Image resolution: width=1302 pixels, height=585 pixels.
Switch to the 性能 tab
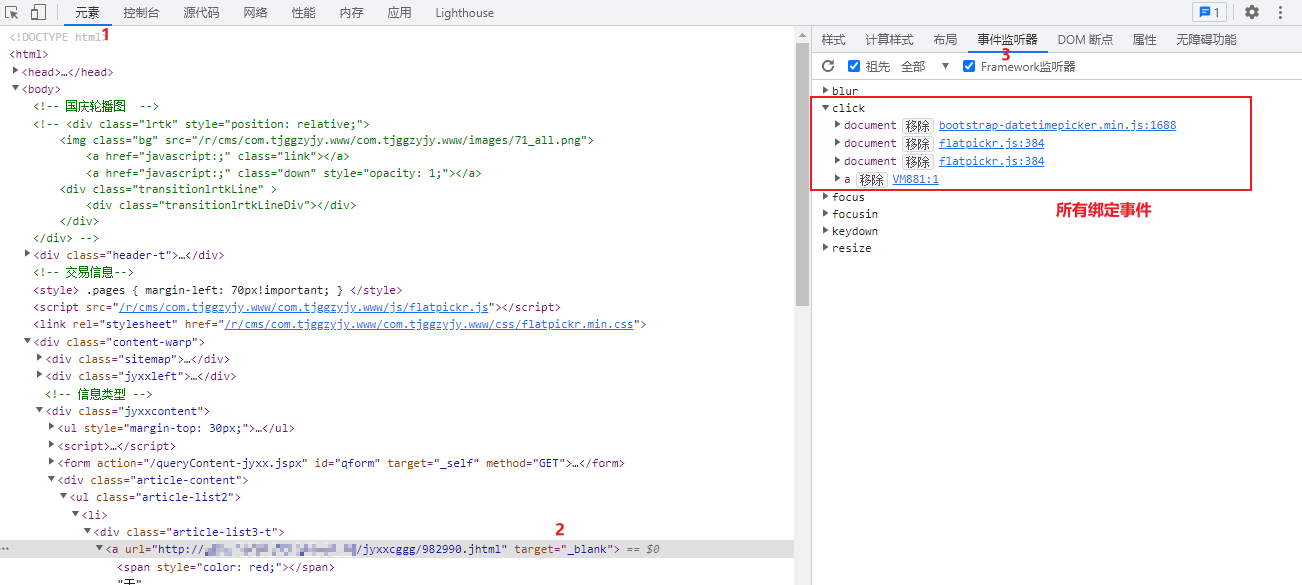(303, 13)
